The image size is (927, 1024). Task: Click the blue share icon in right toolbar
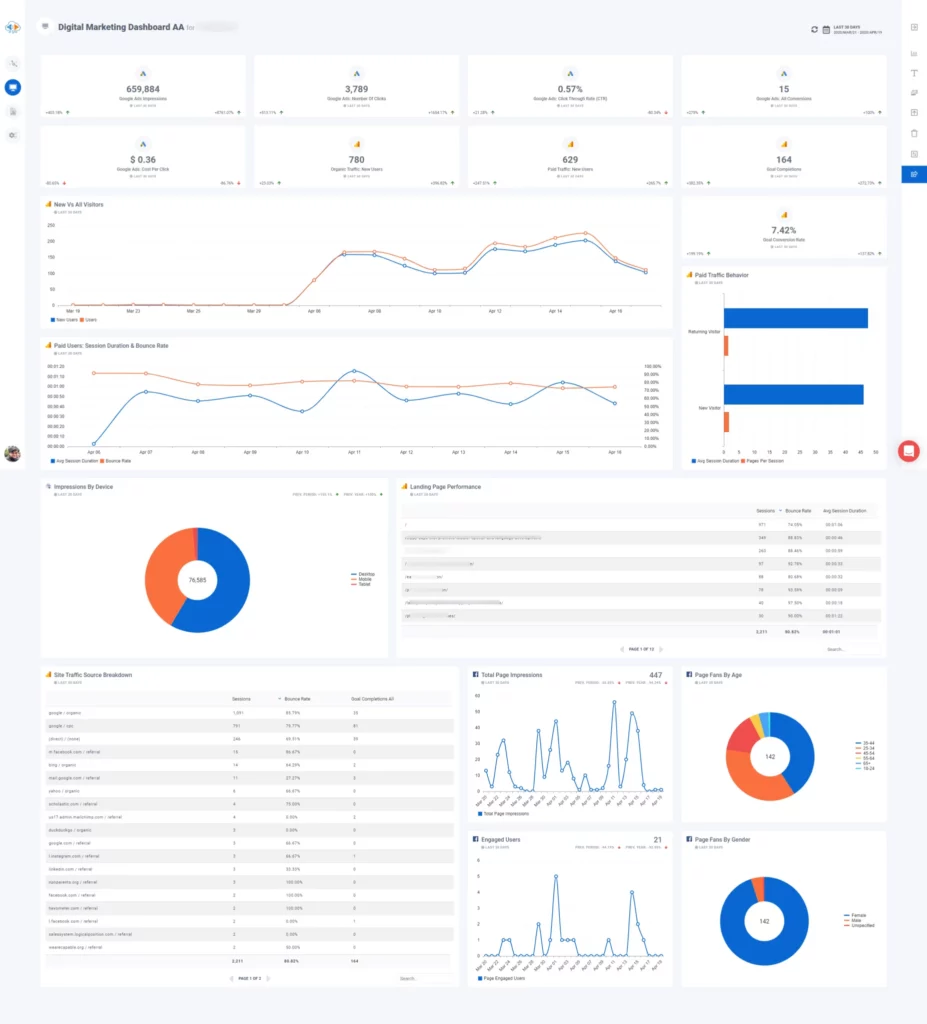click(914, 174)
